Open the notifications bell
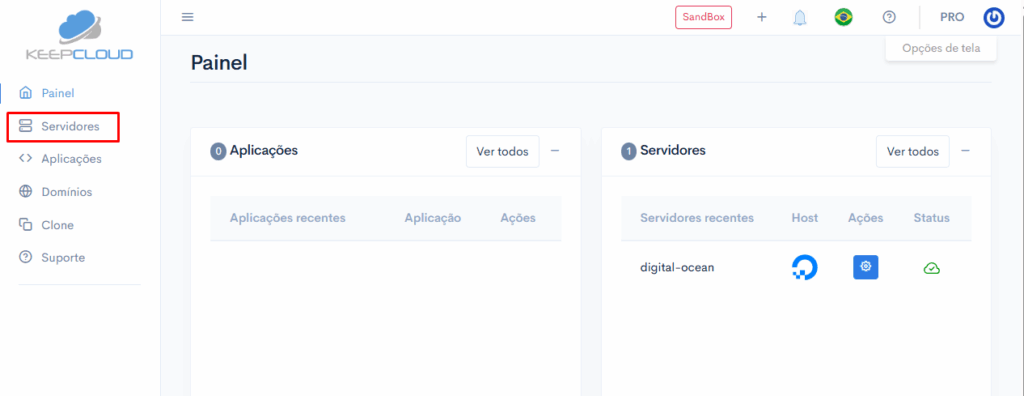1024x396 pixels. tap(800, 18)
